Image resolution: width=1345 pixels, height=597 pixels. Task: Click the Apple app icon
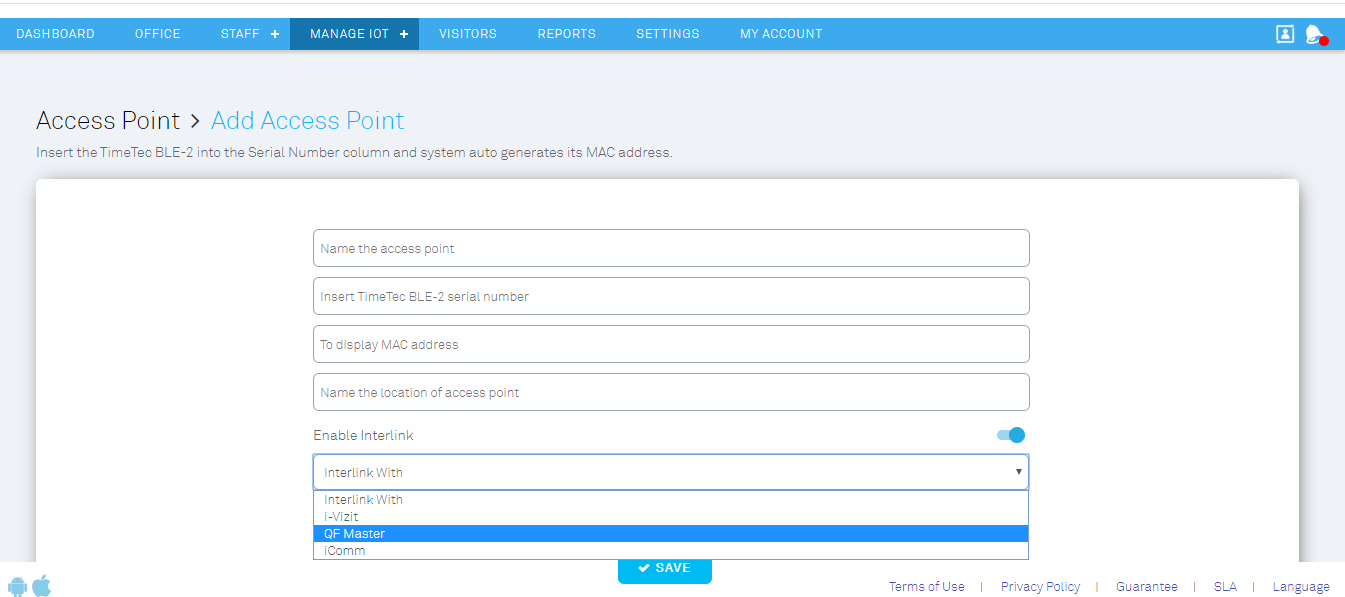click(41, 586)
